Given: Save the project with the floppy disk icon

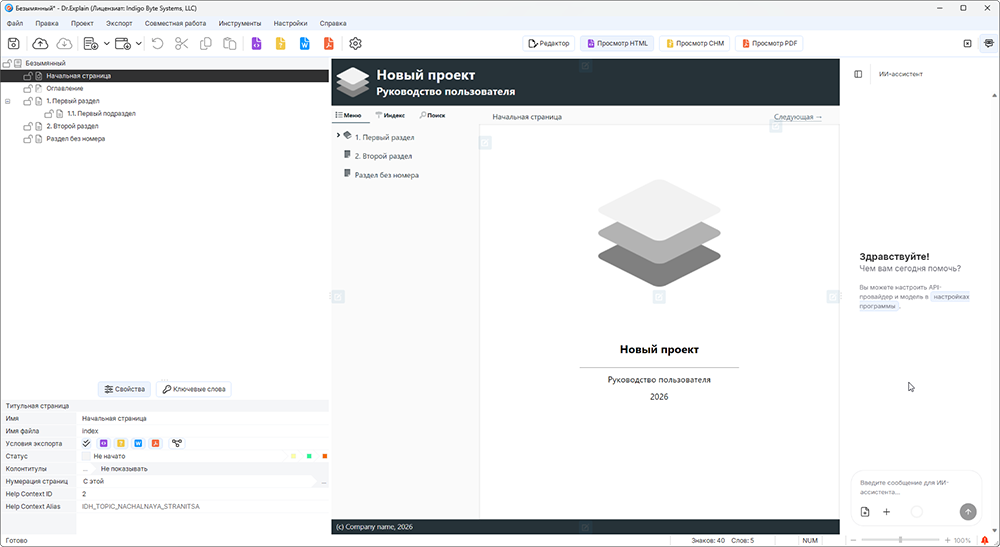Looking at the screenshot, I should click(x=13, y=43).
